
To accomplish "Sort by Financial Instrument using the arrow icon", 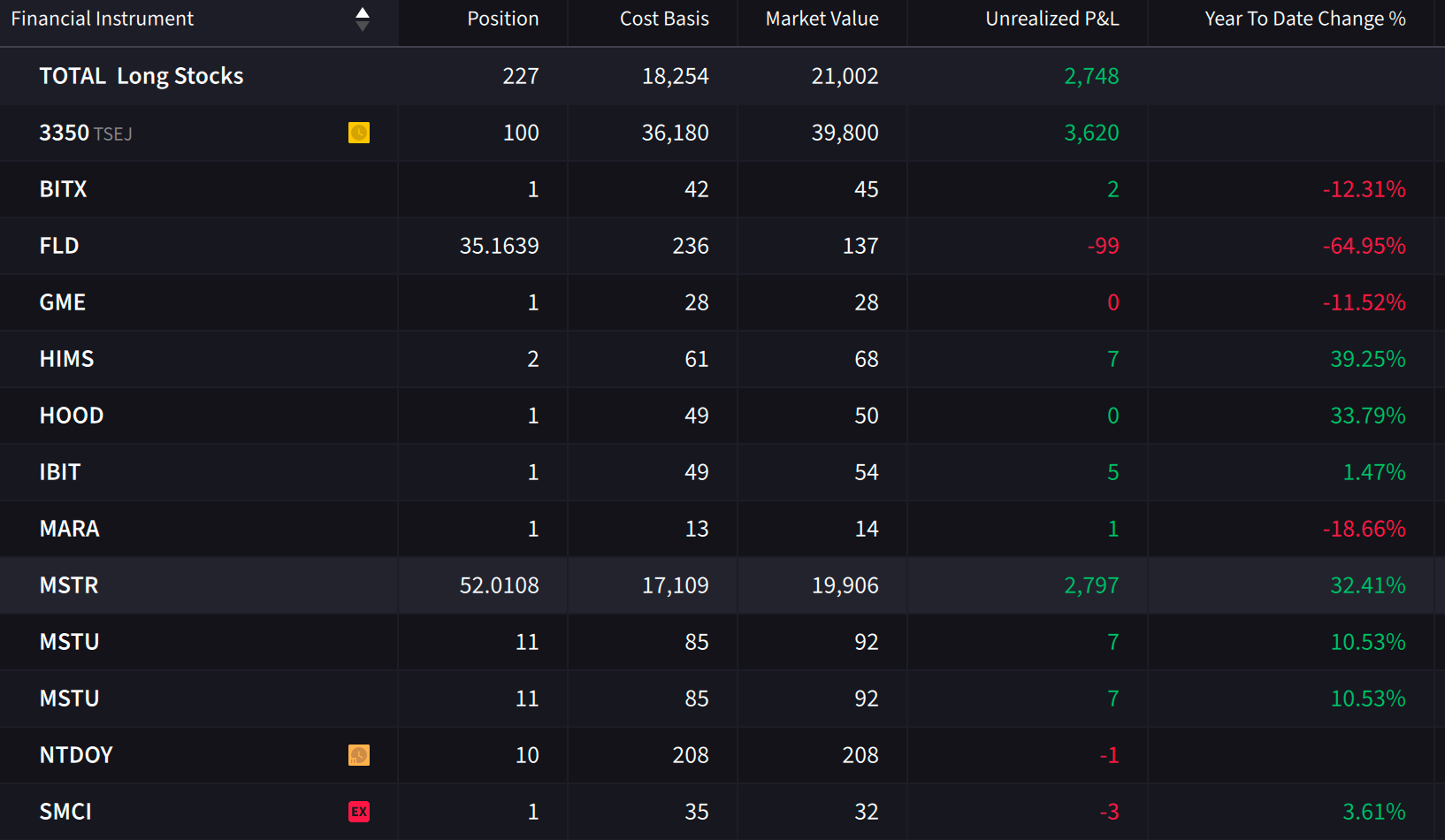I will pos(363,19).
